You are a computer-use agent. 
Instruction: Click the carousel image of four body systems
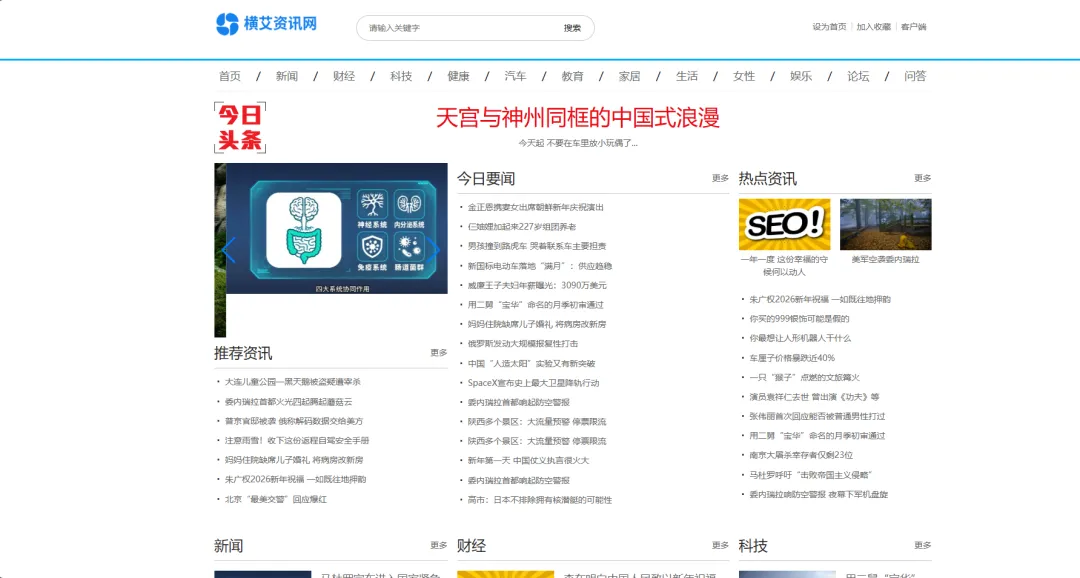pyautogui.click(x=337, y=228)
